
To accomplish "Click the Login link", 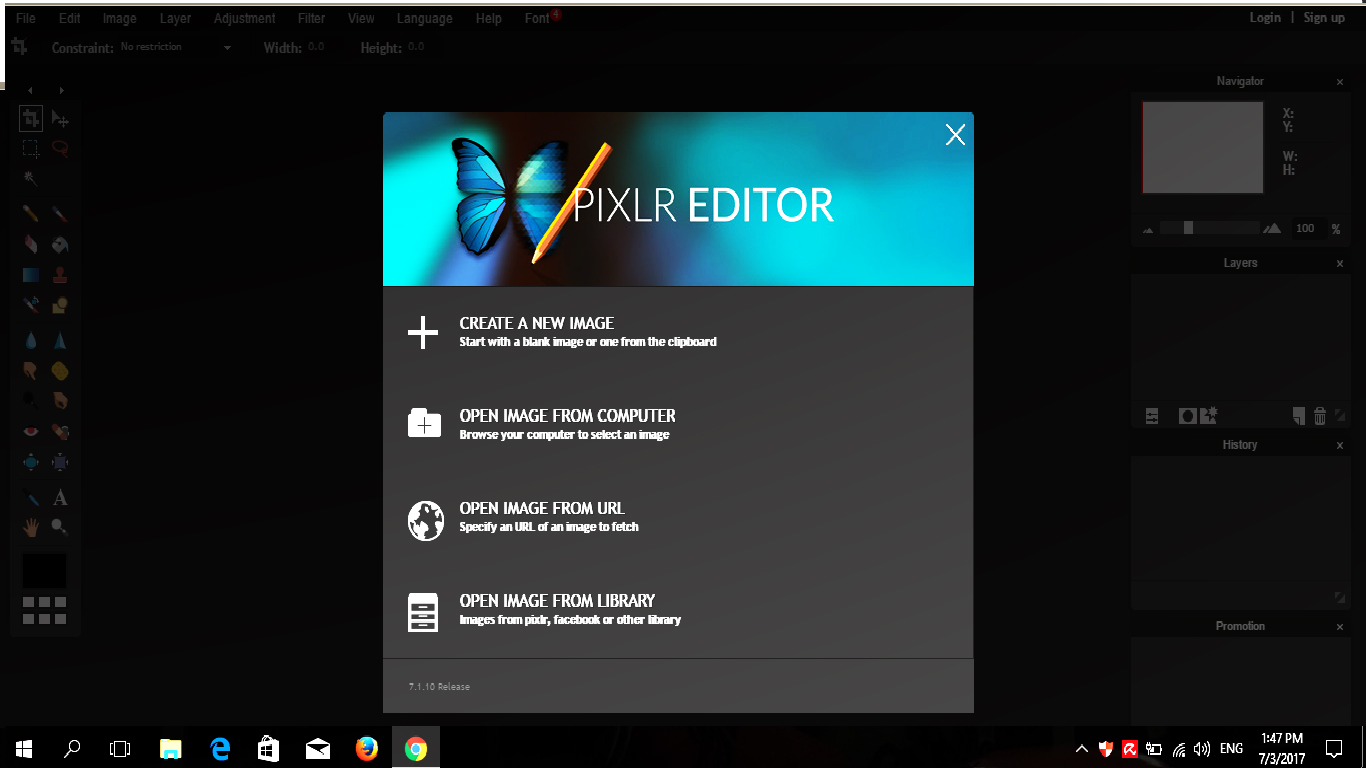I will pos(1265,17).
